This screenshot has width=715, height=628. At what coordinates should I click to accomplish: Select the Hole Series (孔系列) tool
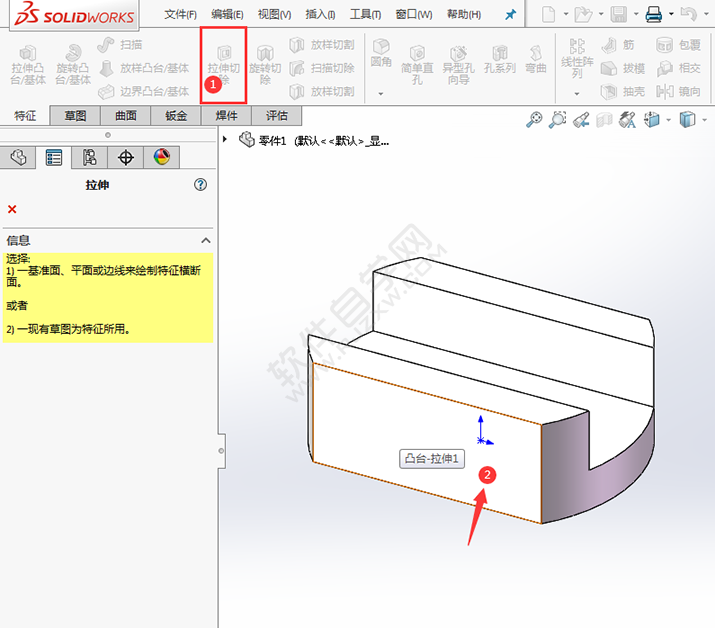500,59
